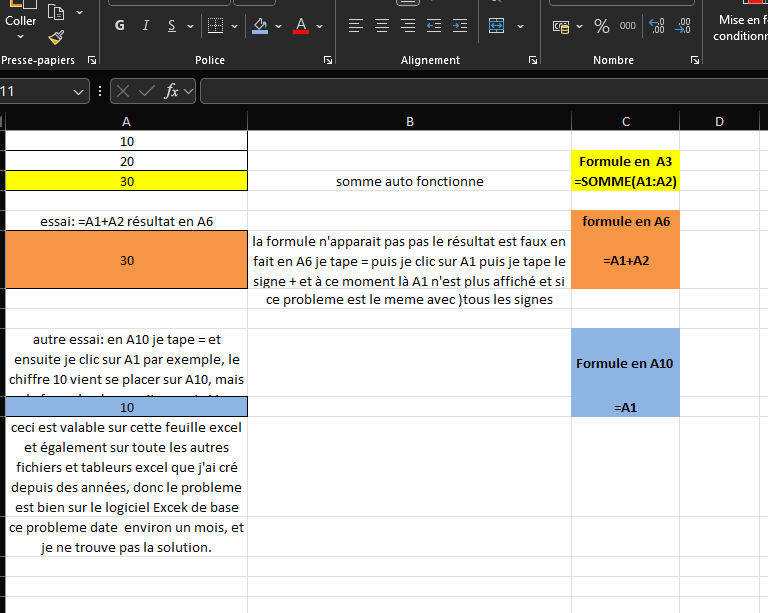This screenshot has height=613, width=768.
Task: Open the font color dropdown arrow
Action: pos(320,26)
